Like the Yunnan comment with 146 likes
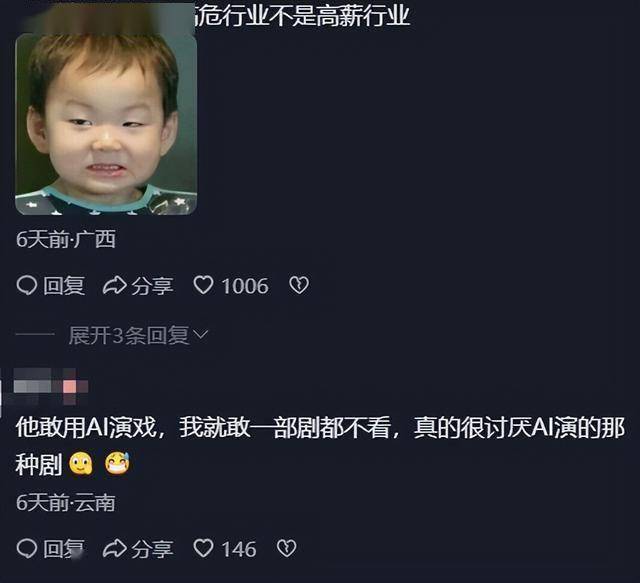The width and height of the screenshot is (640, 583). point(203,548)
